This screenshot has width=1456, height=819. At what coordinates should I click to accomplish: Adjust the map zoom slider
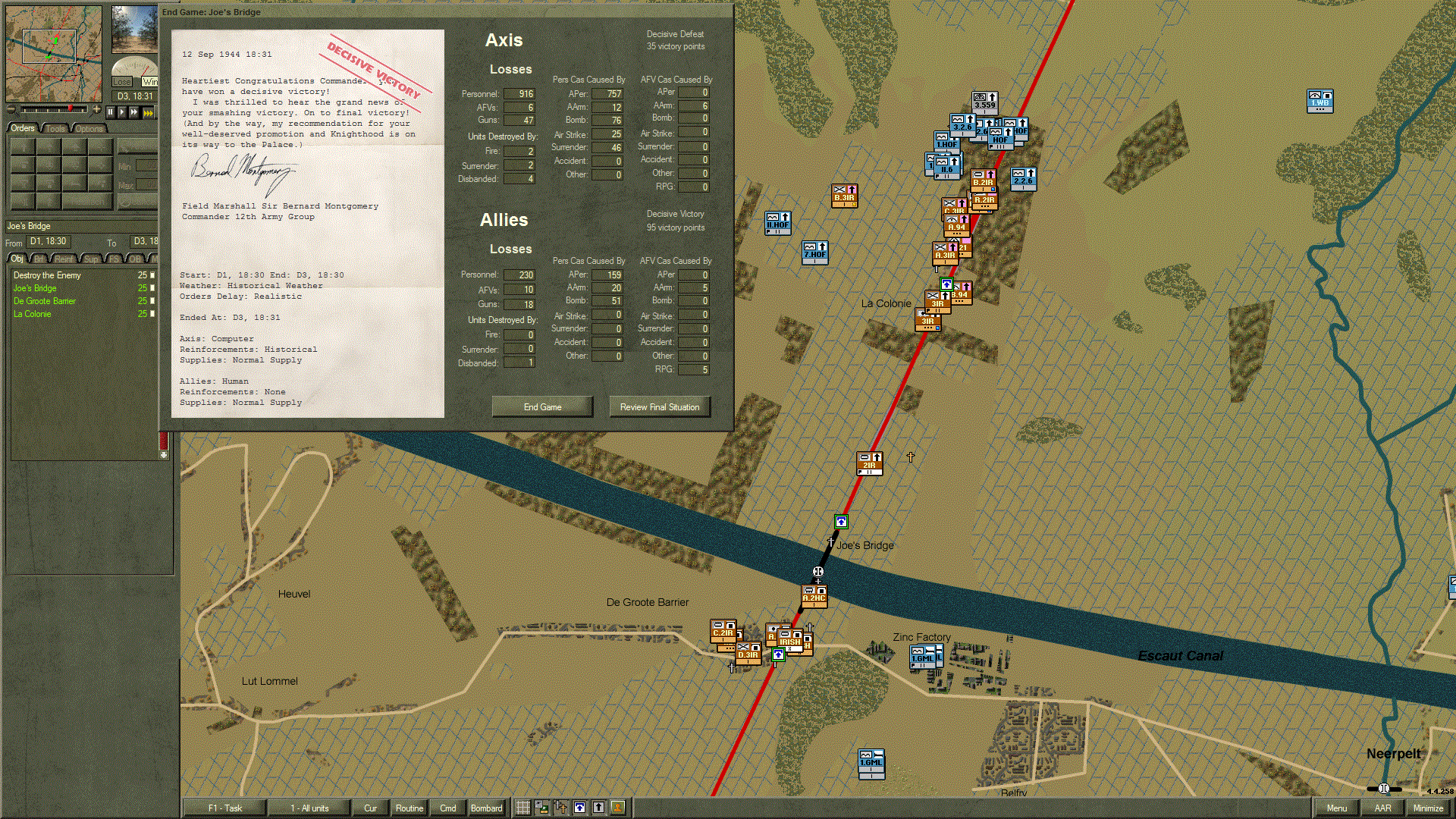(54, 110)
